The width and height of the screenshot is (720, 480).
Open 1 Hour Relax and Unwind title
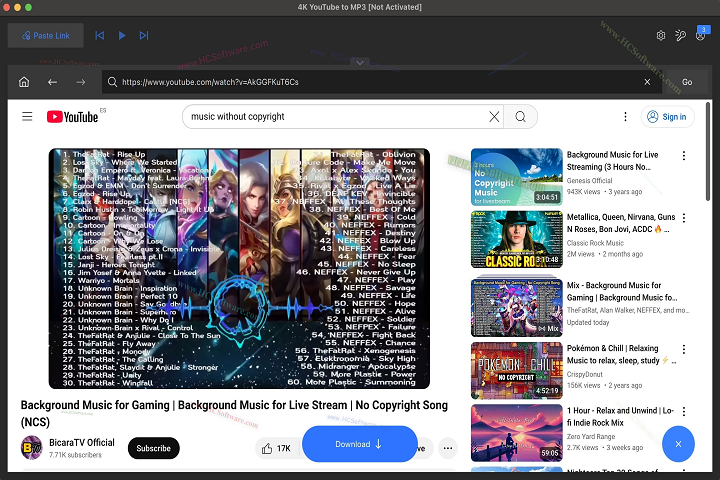(620, 417)
